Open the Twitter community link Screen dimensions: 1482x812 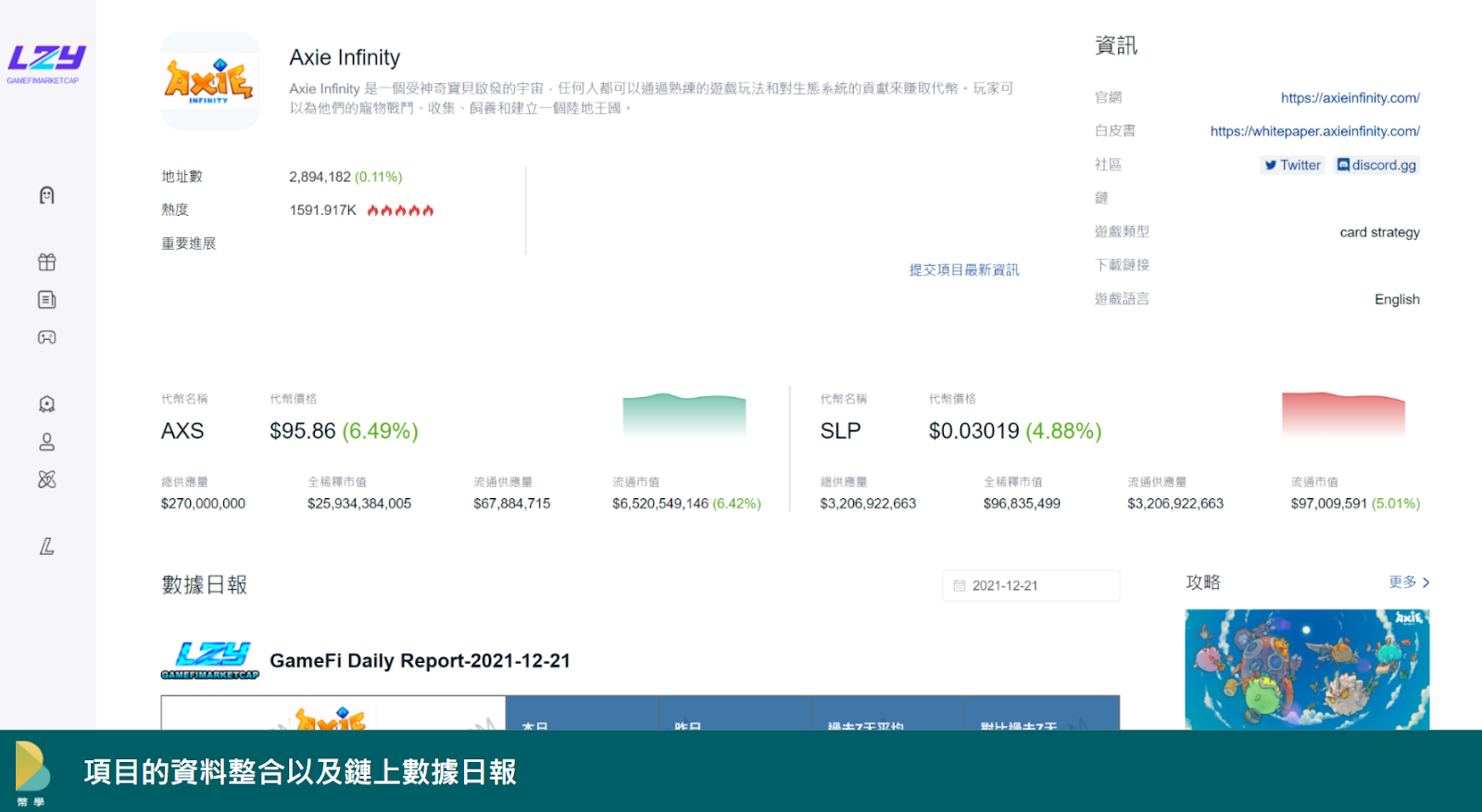pos(1293,165)
